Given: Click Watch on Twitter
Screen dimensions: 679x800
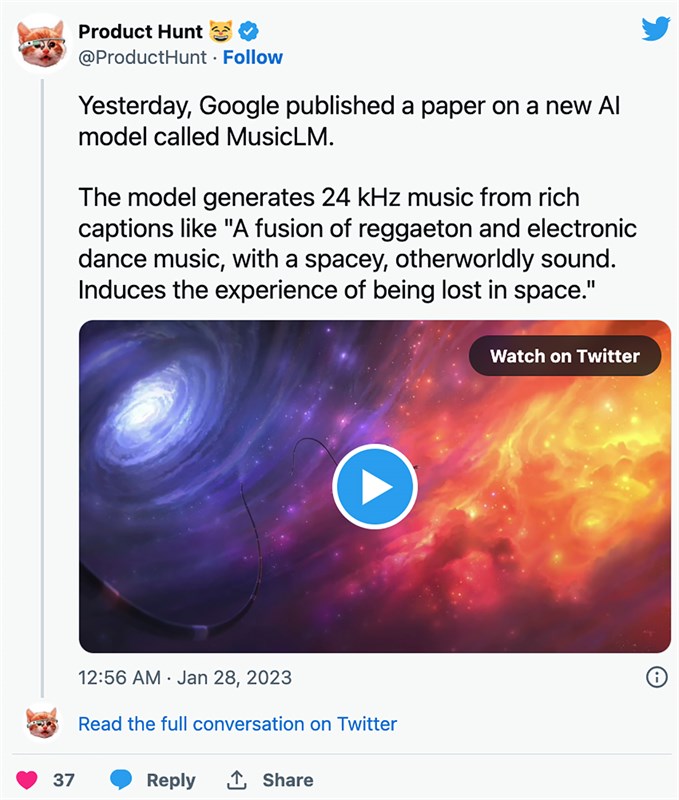Looking at the screenshot, I should (x=565, y=356).
